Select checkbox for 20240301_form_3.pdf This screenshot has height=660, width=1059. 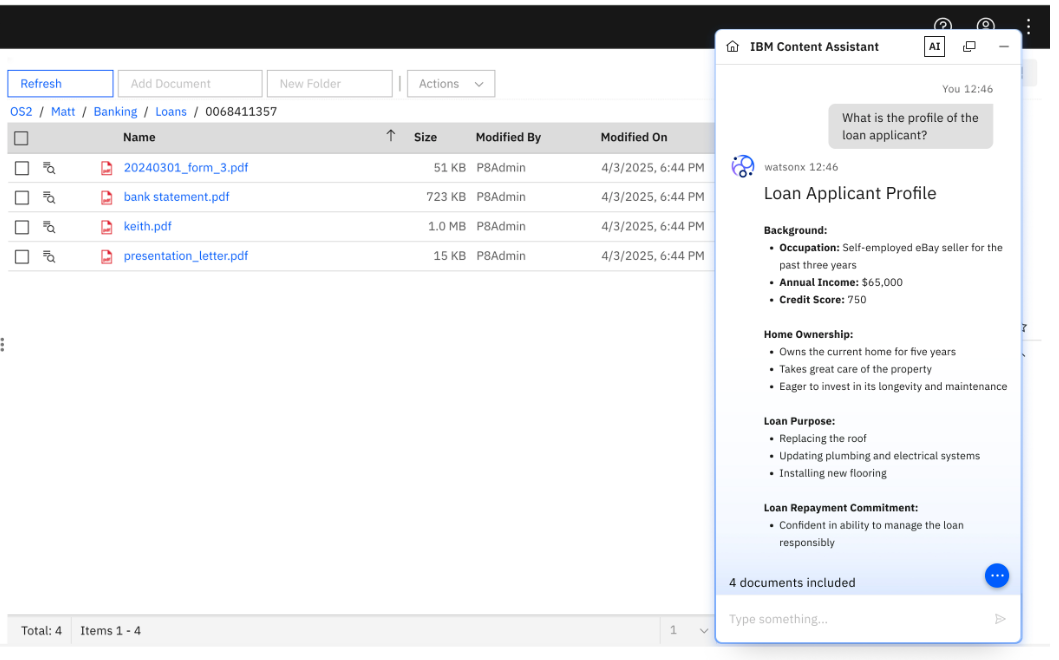[x=22, y=168]
